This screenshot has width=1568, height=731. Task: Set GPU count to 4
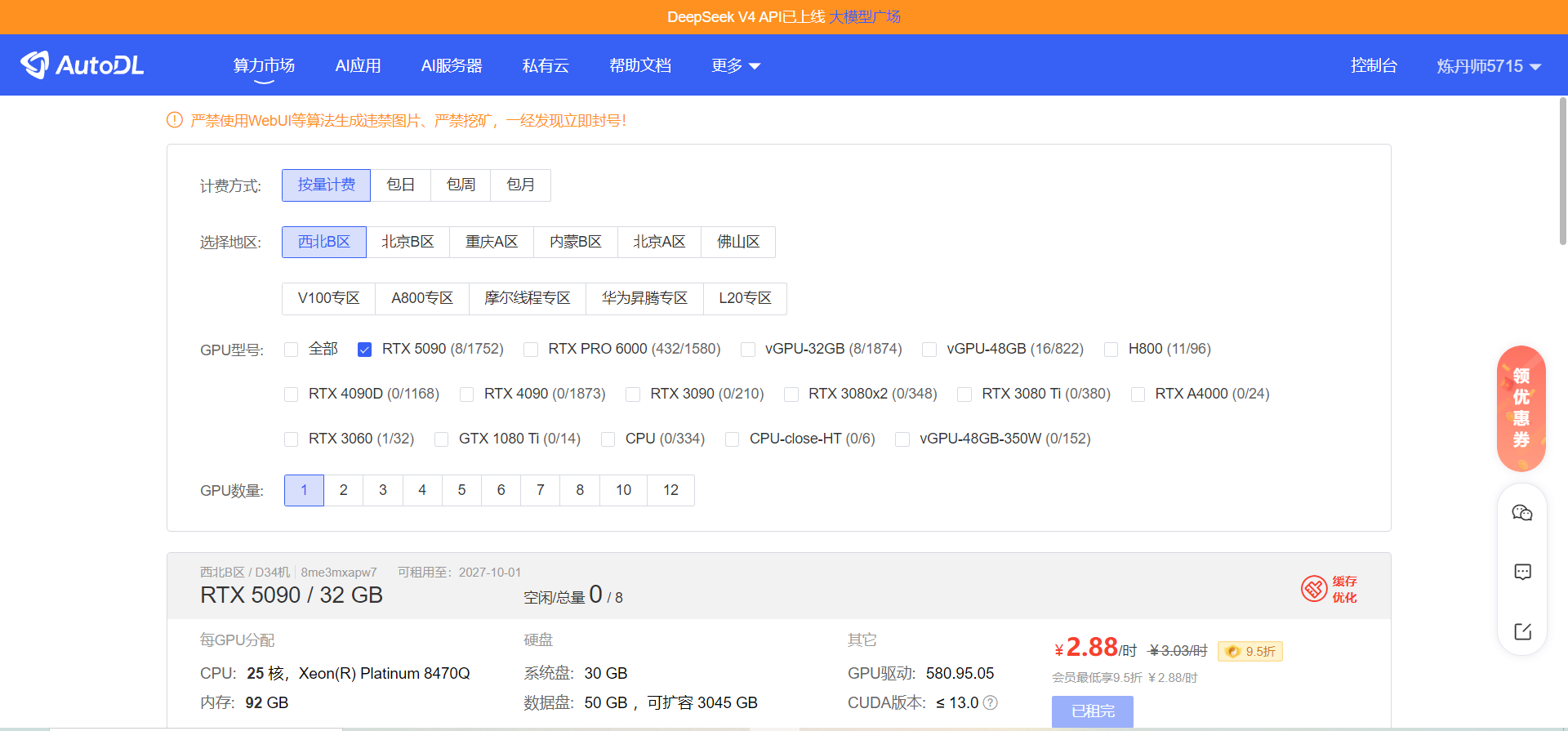(422, 490)
